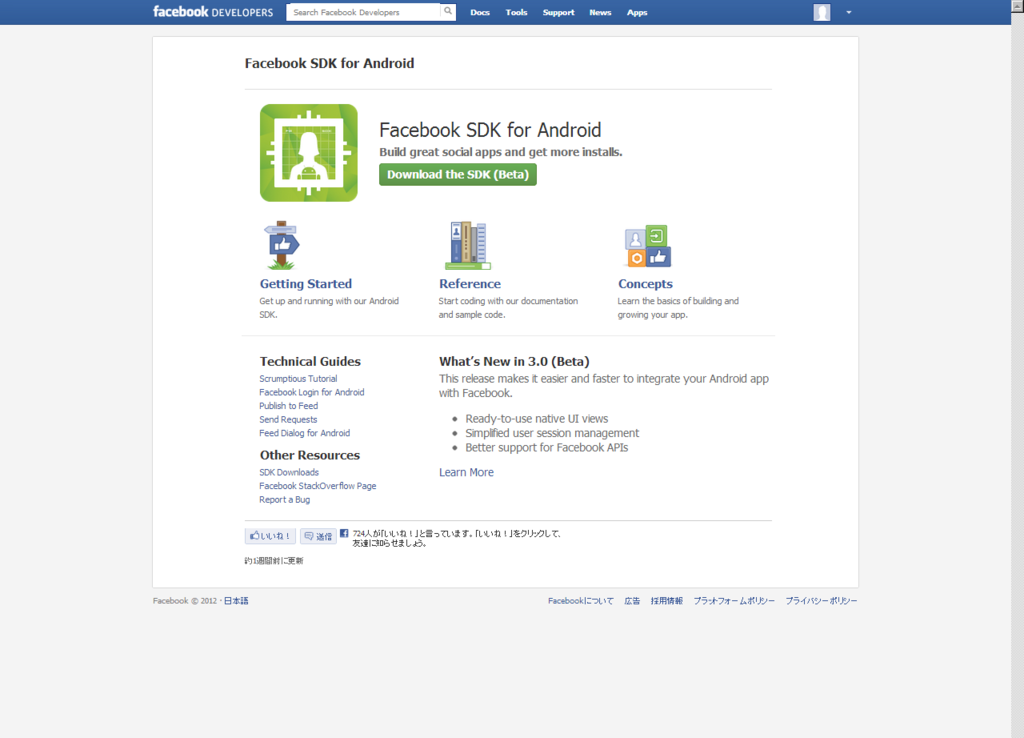Focus the Search Facebook Developers field
This screenshot has height=738, width=1024.
coord(364,12)
